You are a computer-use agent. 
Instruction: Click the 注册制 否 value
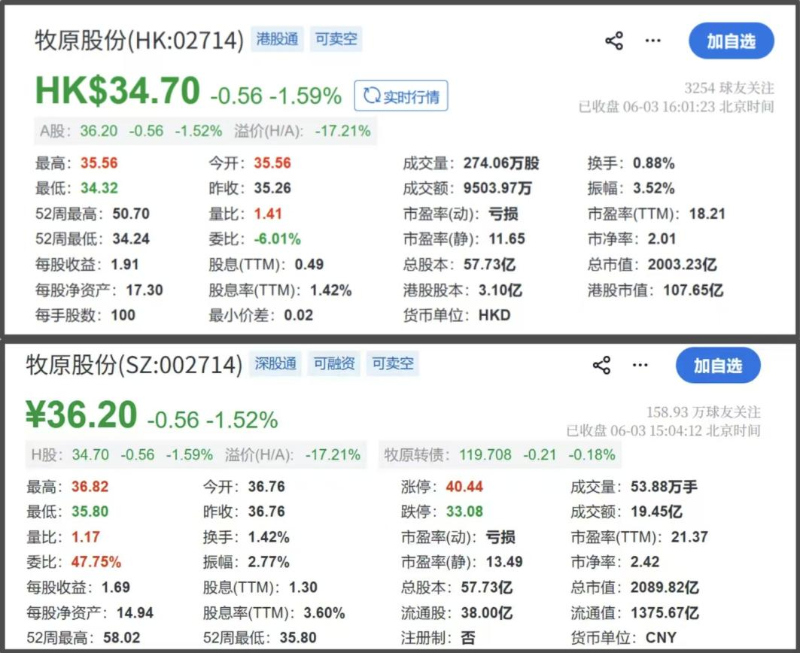[468, 638]
